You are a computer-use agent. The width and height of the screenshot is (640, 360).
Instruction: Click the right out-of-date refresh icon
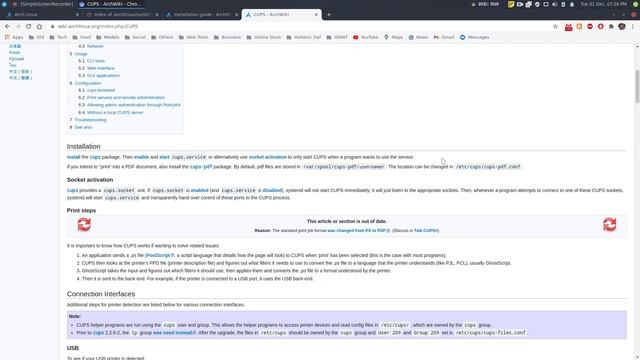609,225
